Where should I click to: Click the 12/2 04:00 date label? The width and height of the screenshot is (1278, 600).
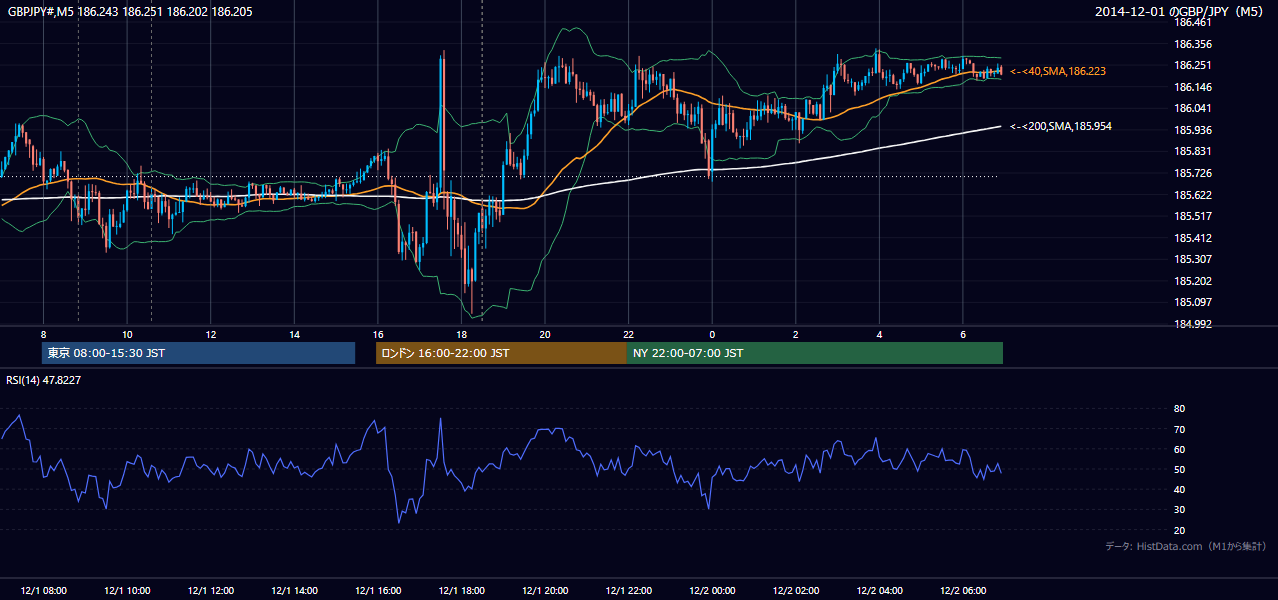pyautogui.click(x=879, y=590)
